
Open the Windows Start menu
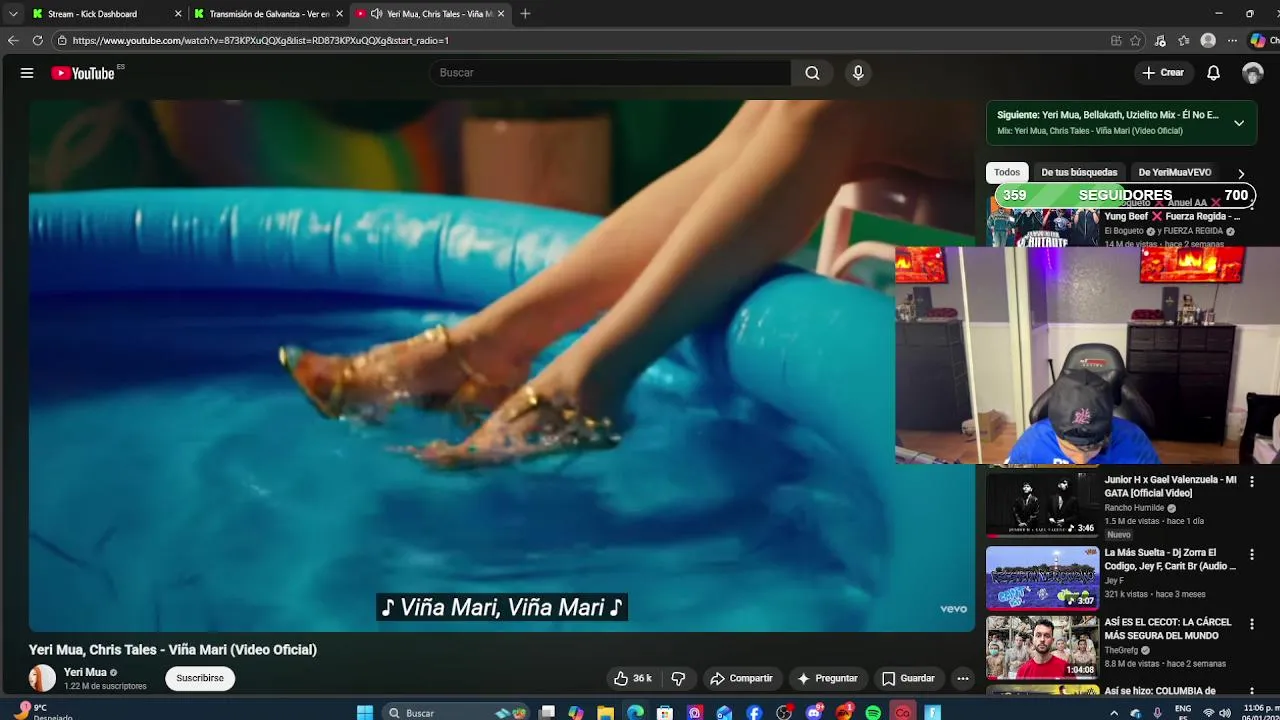(x=365, y=713)
